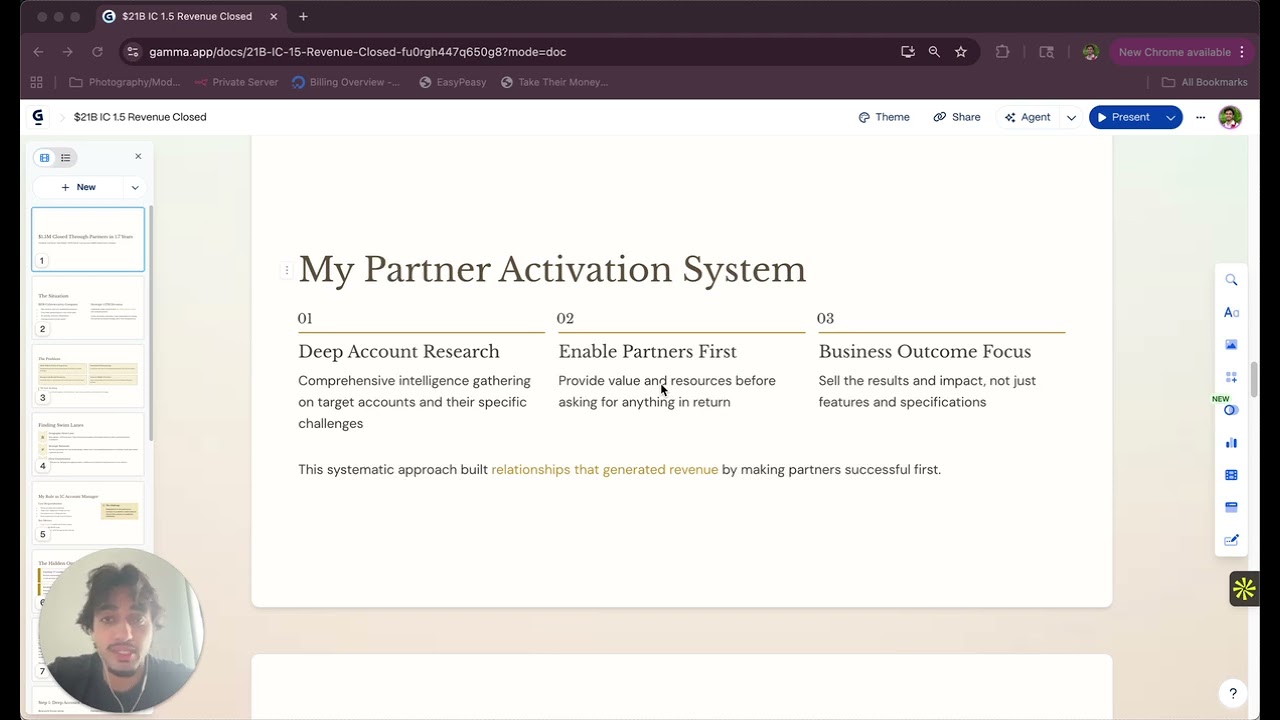Open Chrome extensions puzzle icon
The image size is (1280, 720).
1003,52
